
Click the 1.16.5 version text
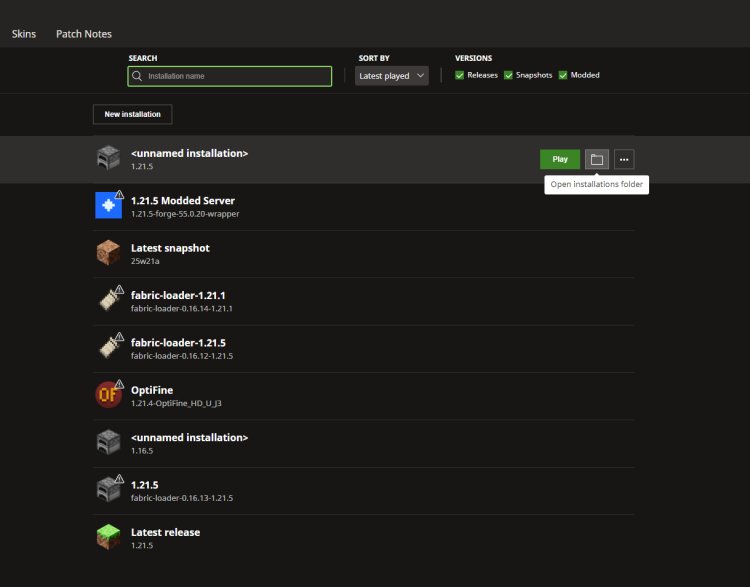pos(142,451)
